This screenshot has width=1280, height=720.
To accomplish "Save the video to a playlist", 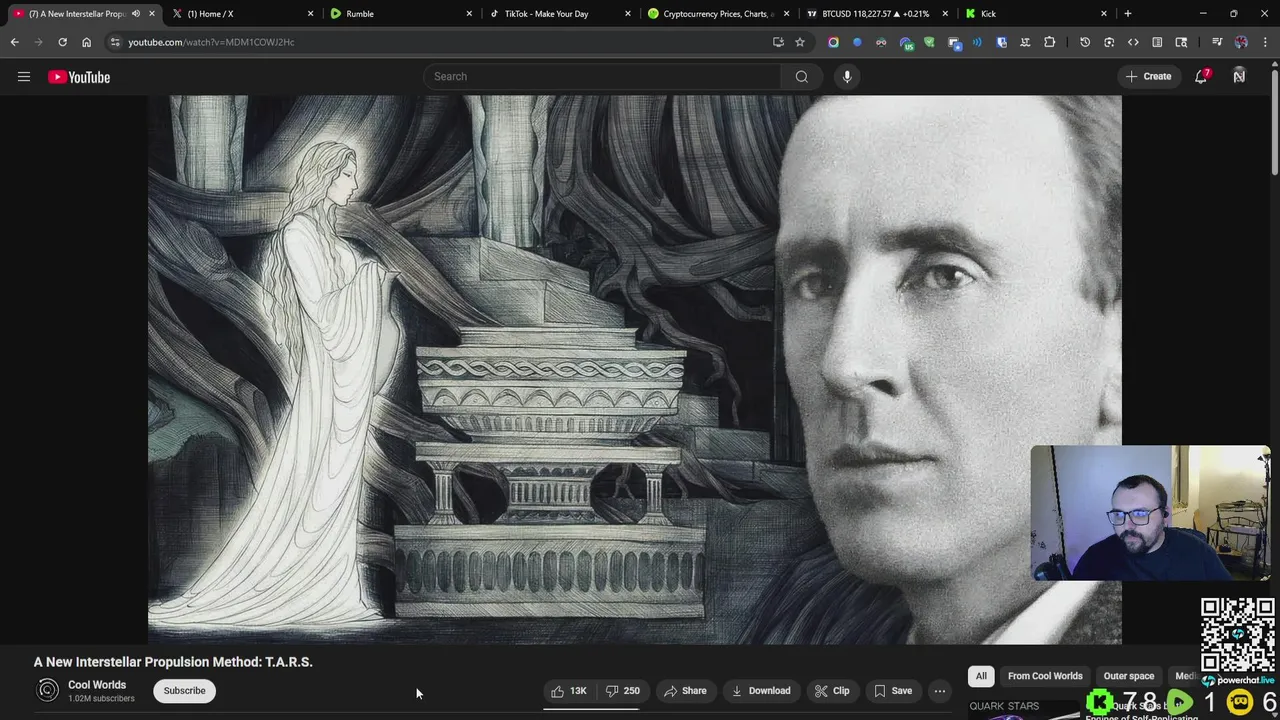I will point(893,691).
